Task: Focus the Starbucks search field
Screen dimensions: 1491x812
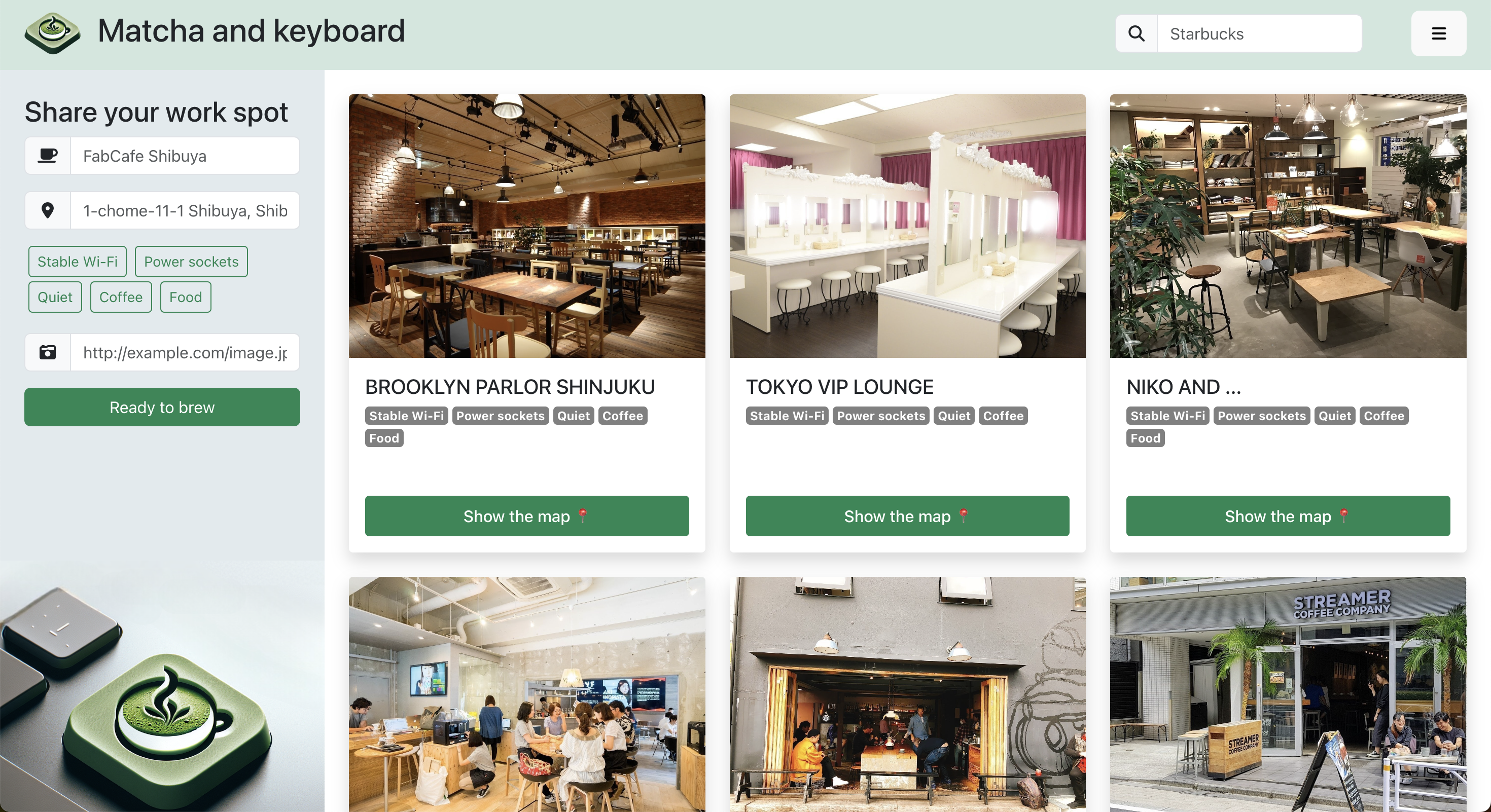Action: 1259,33
